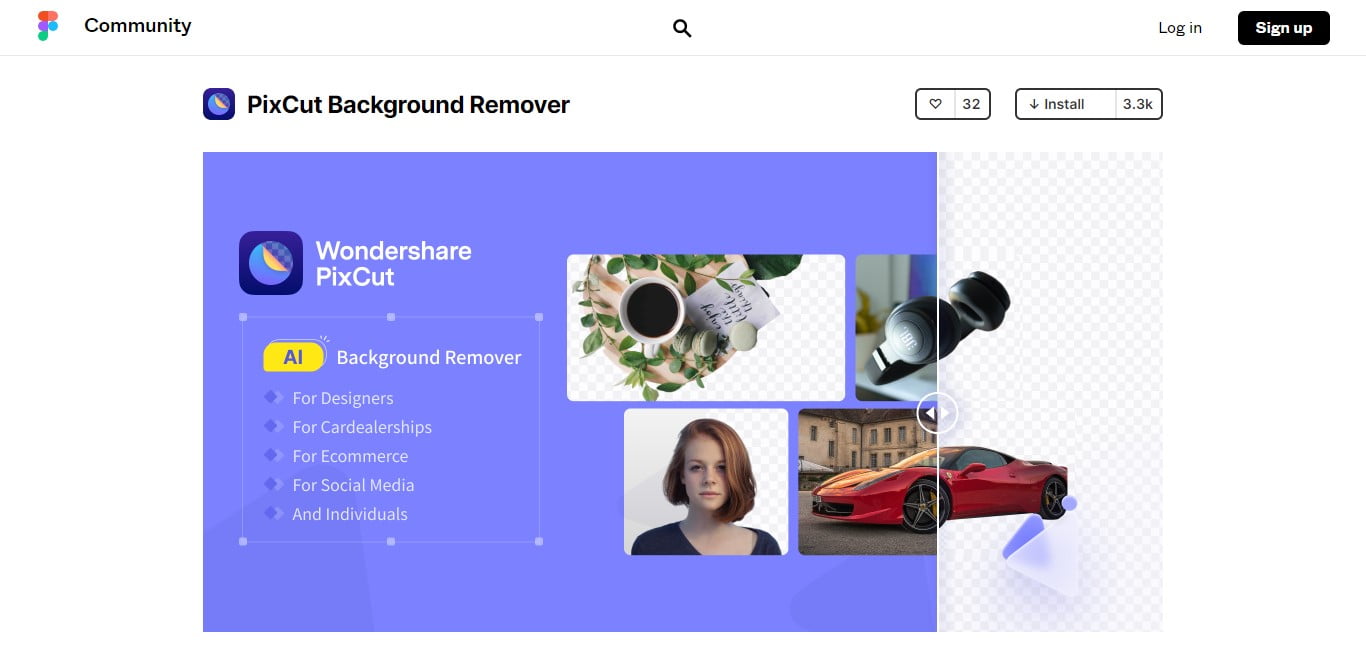Viewport: 1366px width, 657px height.
Task: Click the PixCut Background Remover title heading
Action: (408, 104)
